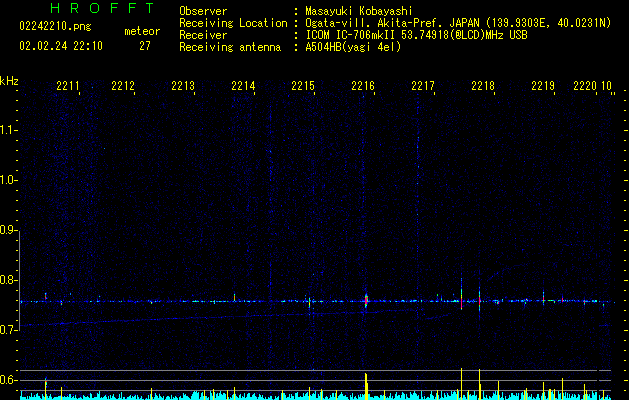Click the ICOM IC-706mkII receiver text
Screen dimensions: 629x400
tap(416, 35)
